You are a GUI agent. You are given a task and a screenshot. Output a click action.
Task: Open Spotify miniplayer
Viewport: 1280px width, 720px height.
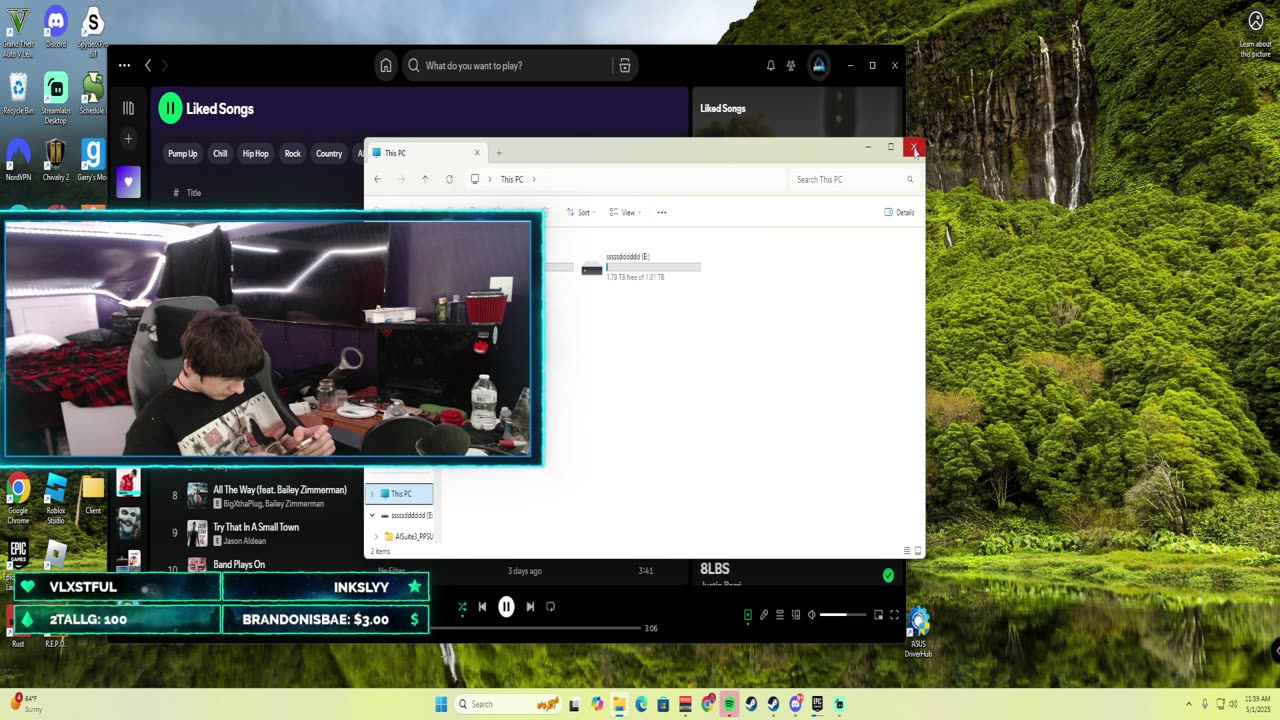[879, 615]
